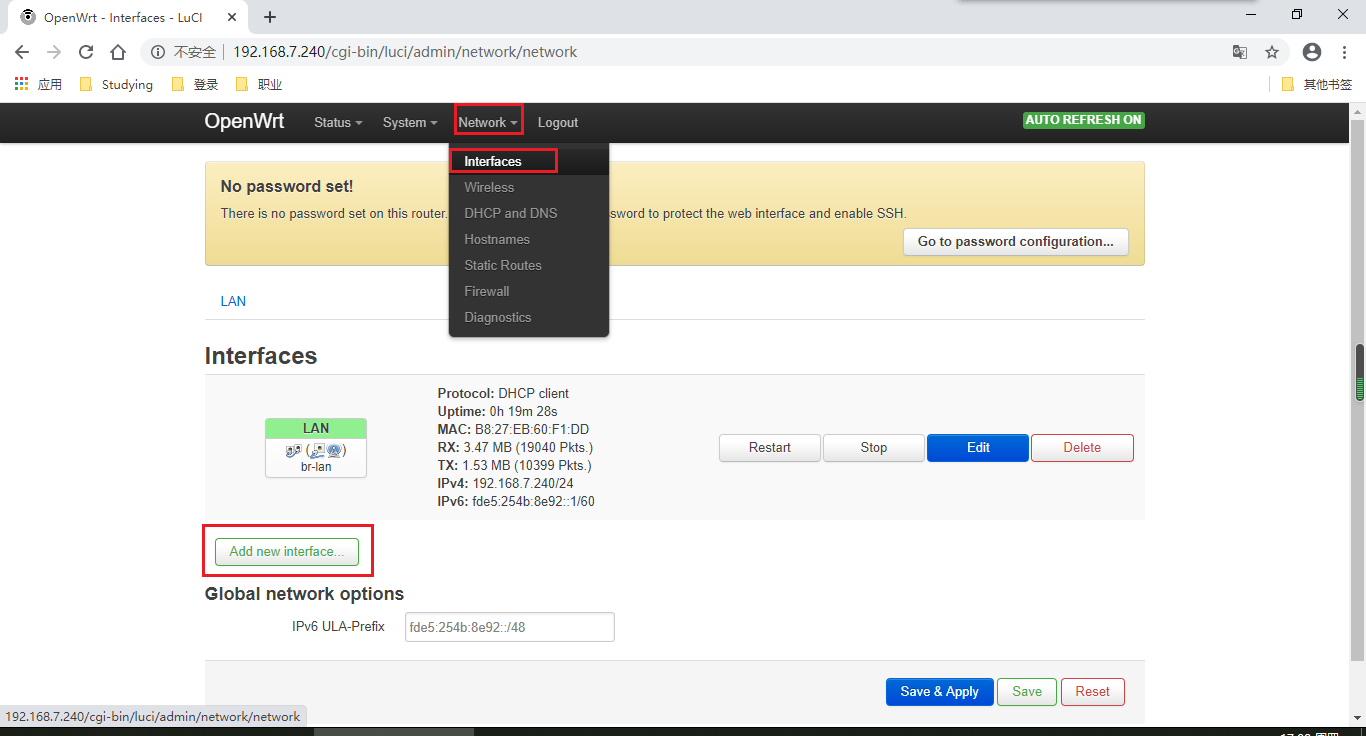
Task: Click the Uptime value 0h 19m 28s
Action: 524,412
